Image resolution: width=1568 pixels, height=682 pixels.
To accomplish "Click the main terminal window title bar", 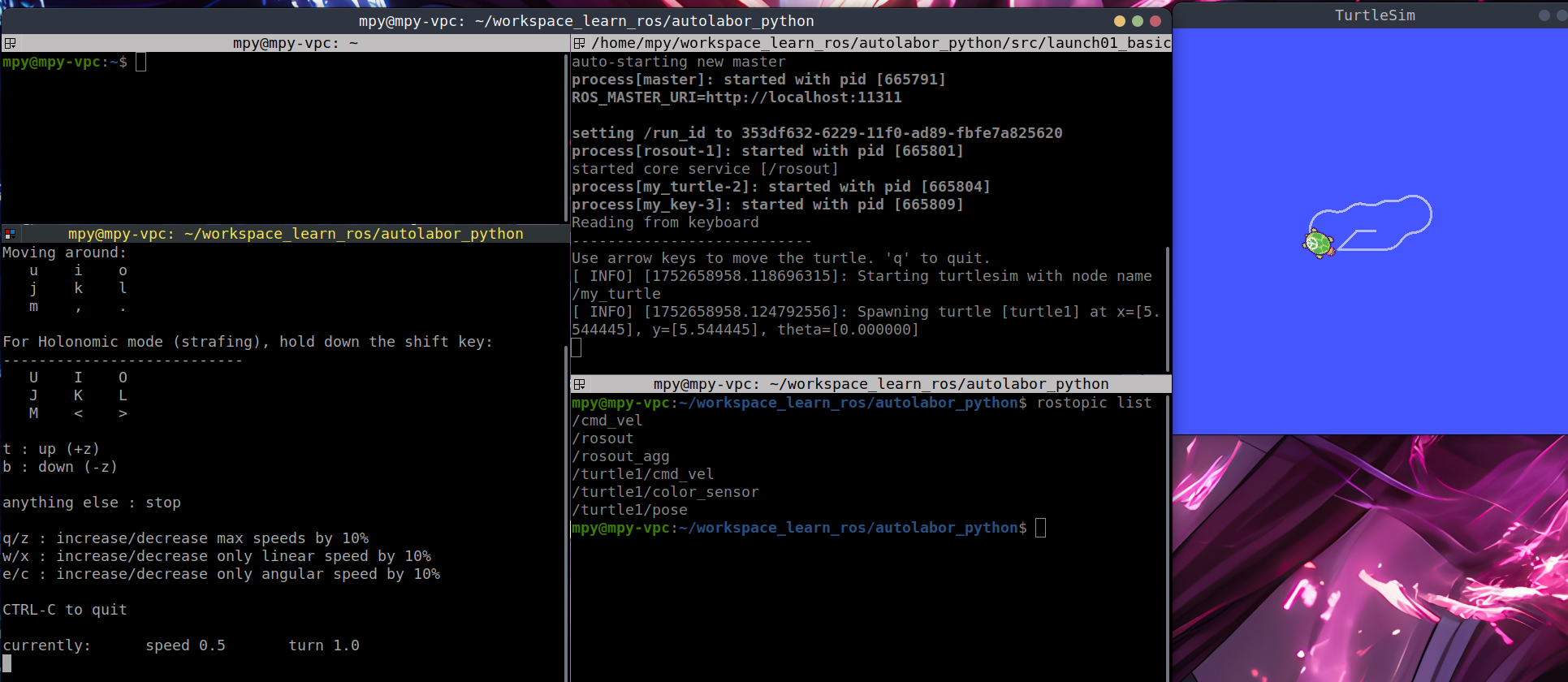I will 585,21.
